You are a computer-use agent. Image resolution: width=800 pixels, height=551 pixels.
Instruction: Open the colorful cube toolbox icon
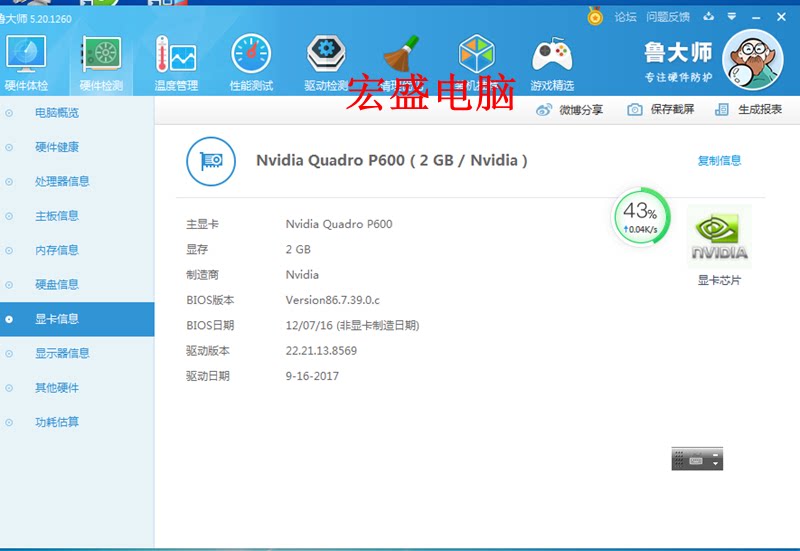pyautogui.click(x=476, y=53)
